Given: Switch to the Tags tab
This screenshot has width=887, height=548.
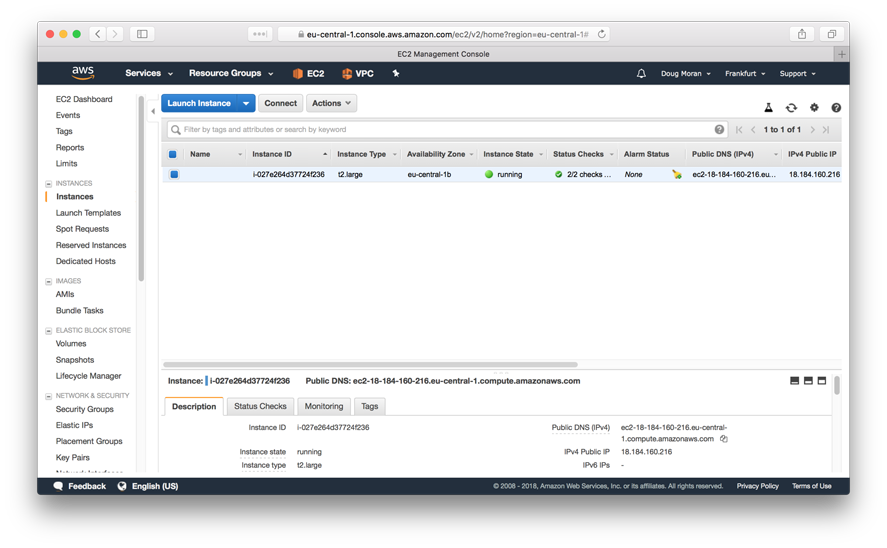Looking at the screenshot, I should [369, 406].
